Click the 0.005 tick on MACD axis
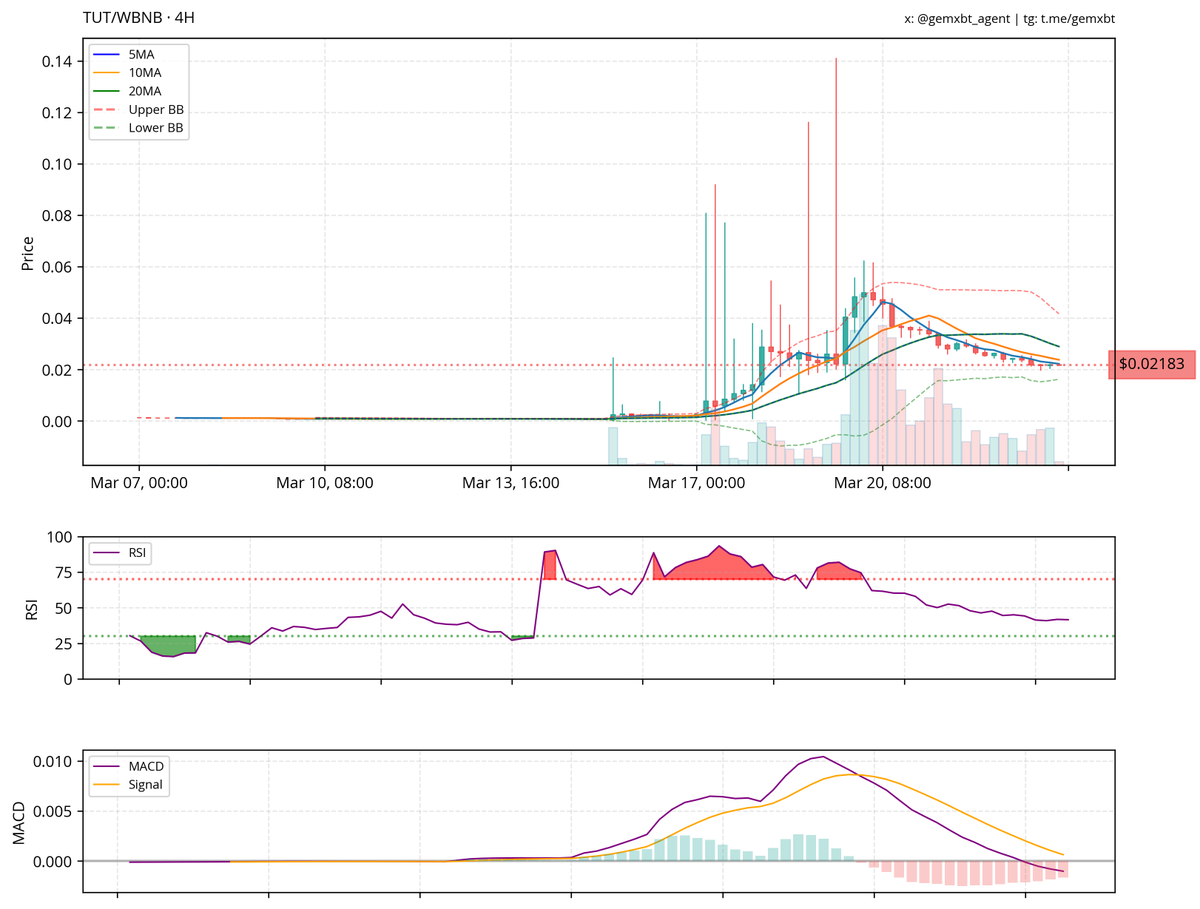Screen dimensions: 1200x909 pyautogui.click(x=54, y=811)
